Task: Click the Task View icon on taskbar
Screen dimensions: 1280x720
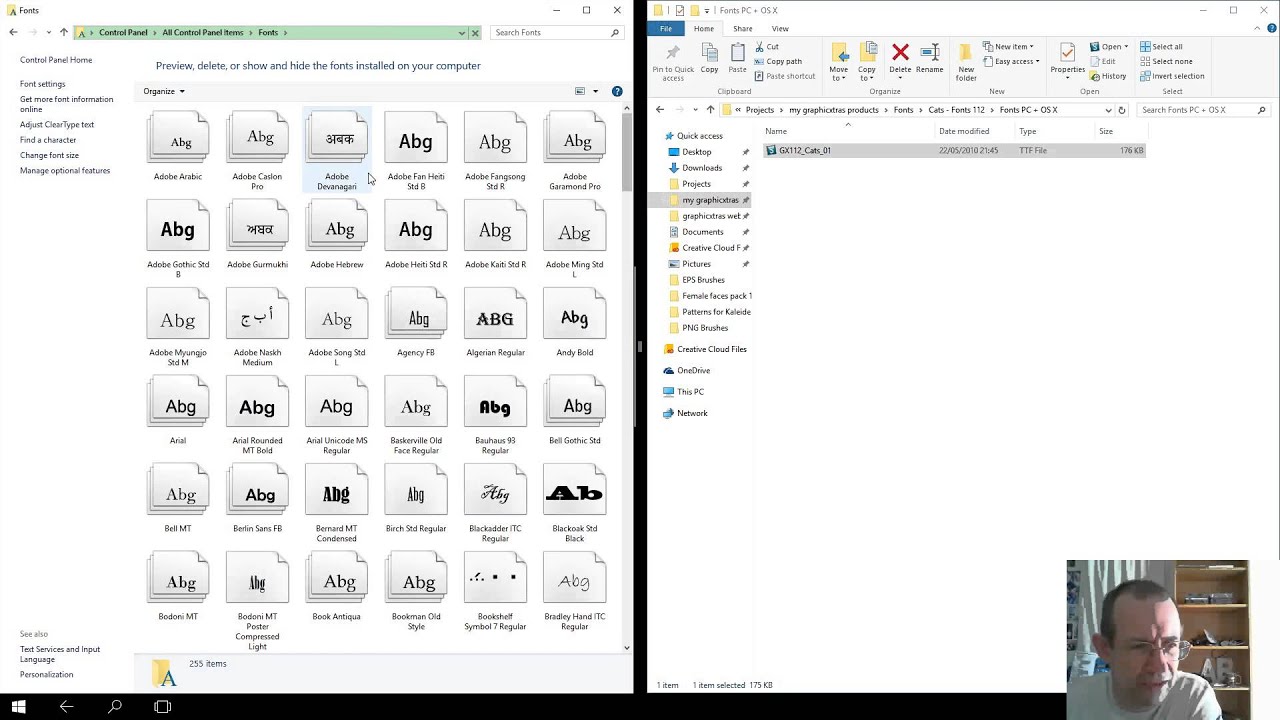Action: 163,707
